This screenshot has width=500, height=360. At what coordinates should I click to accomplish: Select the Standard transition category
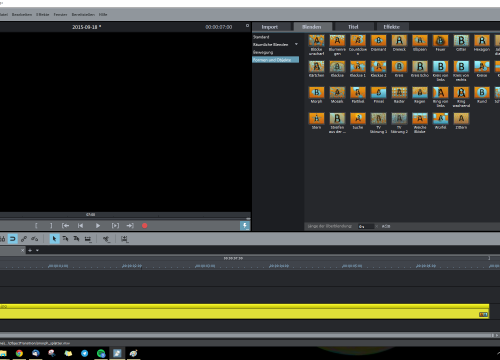(261, 37)
